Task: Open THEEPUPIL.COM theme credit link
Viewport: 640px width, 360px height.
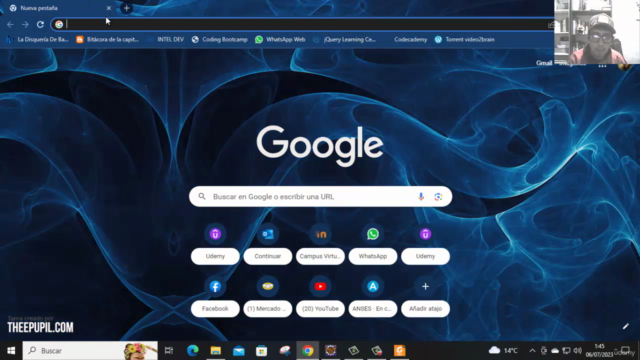Action: pos(40,327)
